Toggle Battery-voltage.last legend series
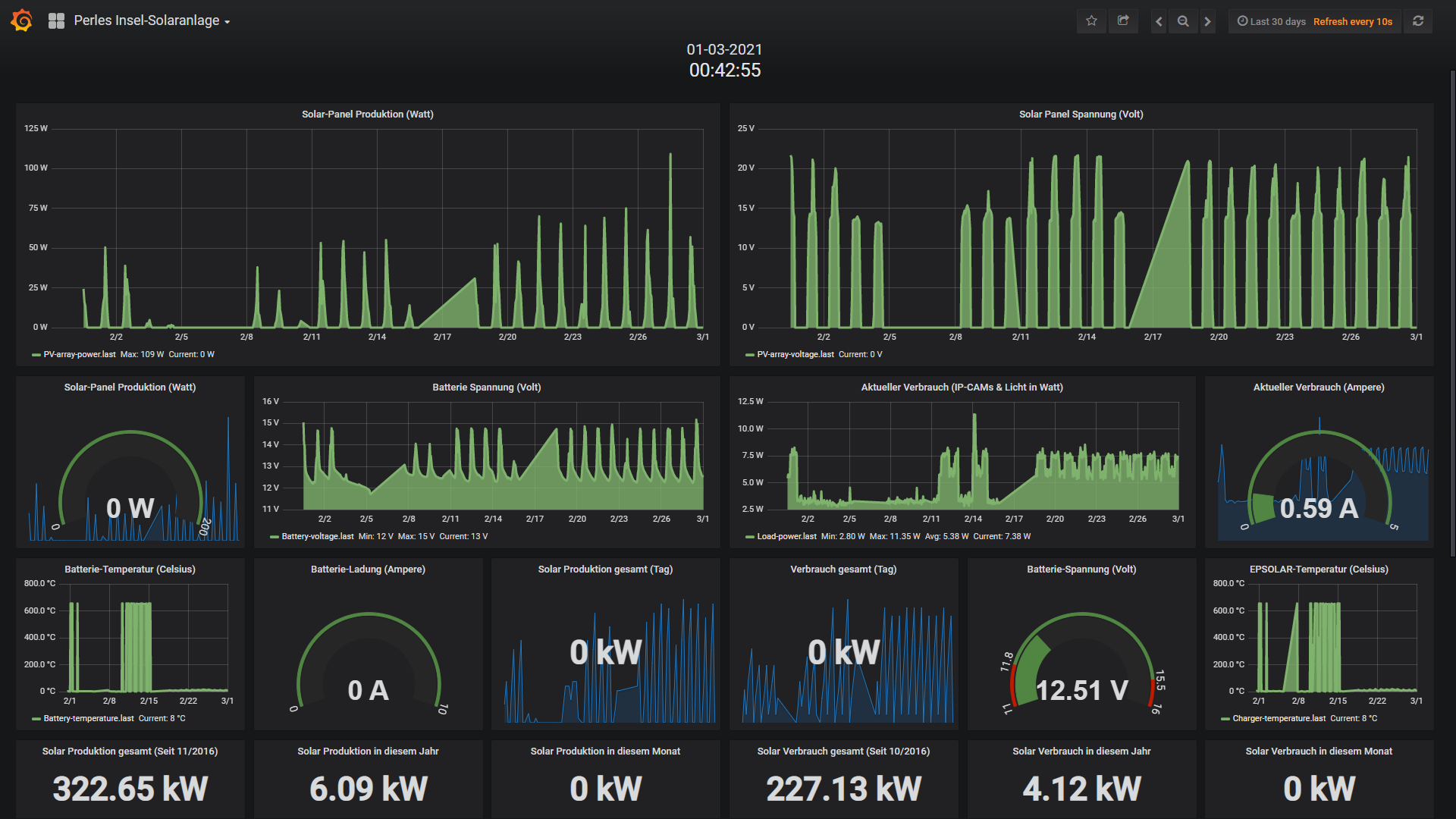 coord(317,536)
